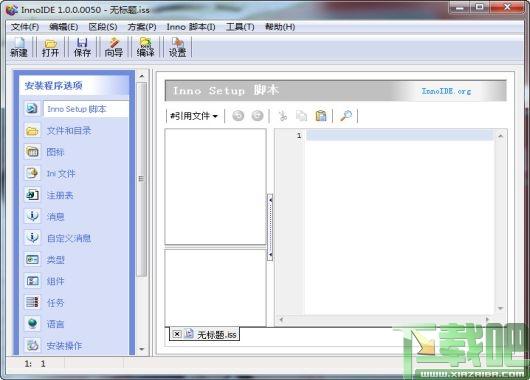This screenshot has width=530, height=380.
Task: Click the 安装程序选项 sidebar header
Action: point(53,86)
